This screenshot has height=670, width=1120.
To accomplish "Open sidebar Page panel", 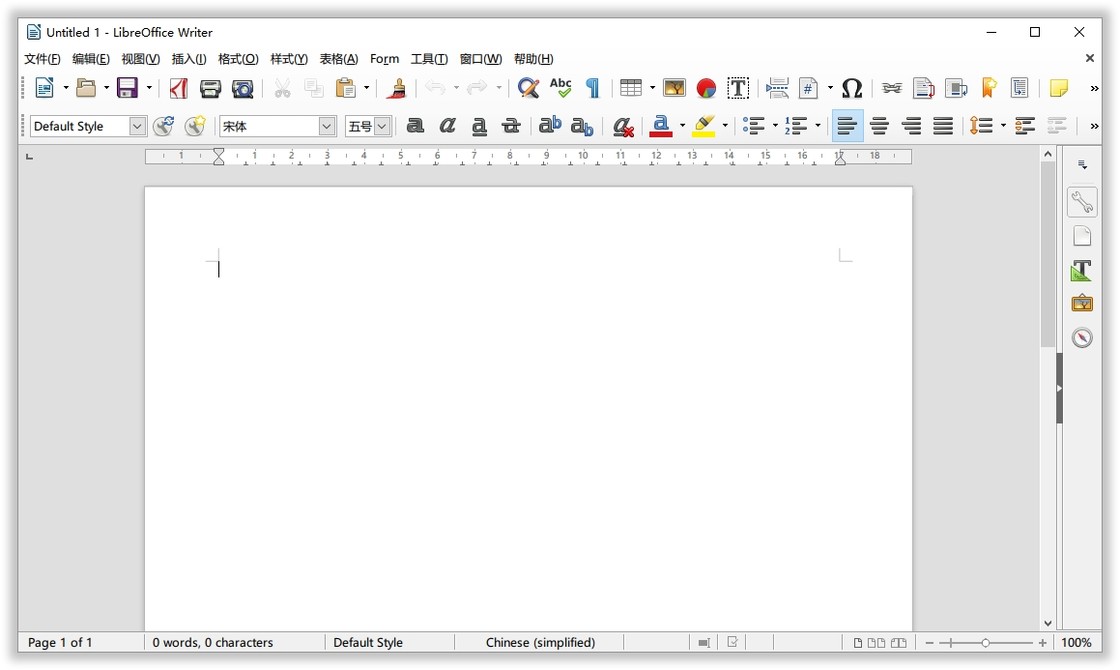I will tap(1082, 236).
